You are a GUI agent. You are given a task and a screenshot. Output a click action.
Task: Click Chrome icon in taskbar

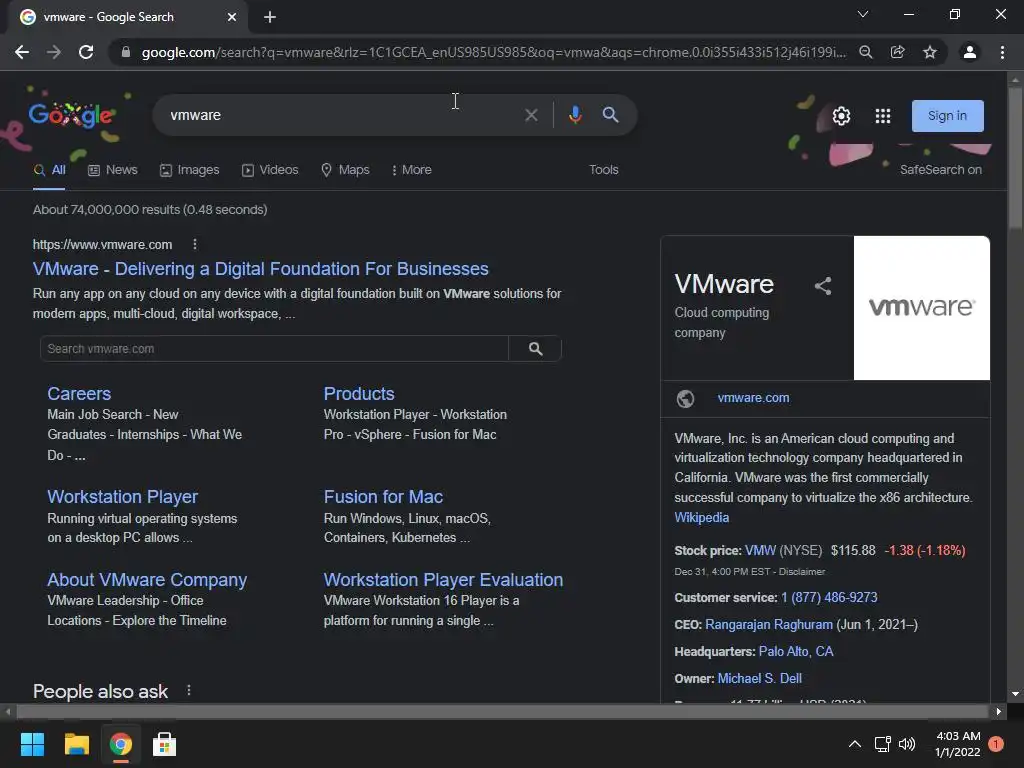point(120,744)
